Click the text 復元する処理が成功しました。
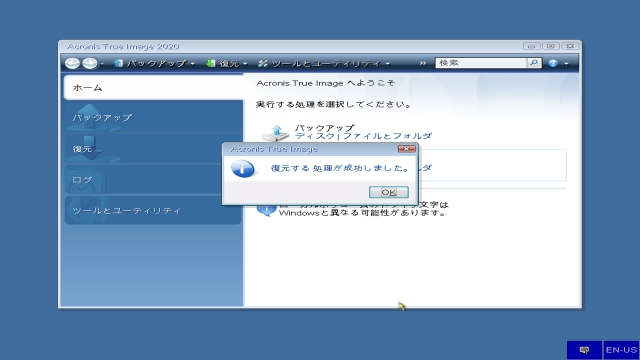The image size is (640, 360). tap(340, 168)
